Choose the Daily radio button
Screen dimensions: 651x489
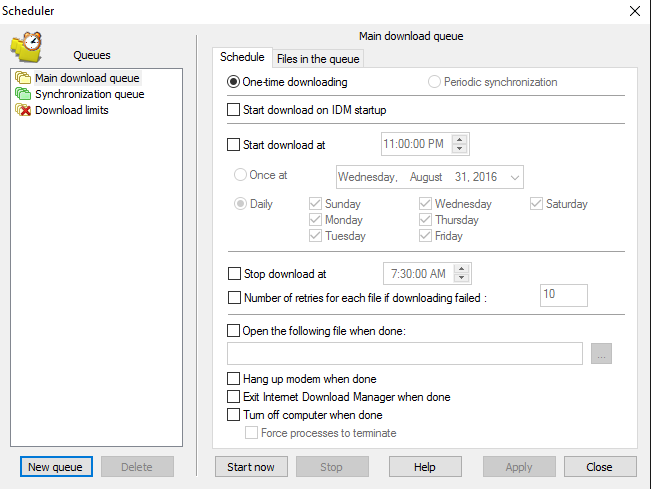pos(240,204)
